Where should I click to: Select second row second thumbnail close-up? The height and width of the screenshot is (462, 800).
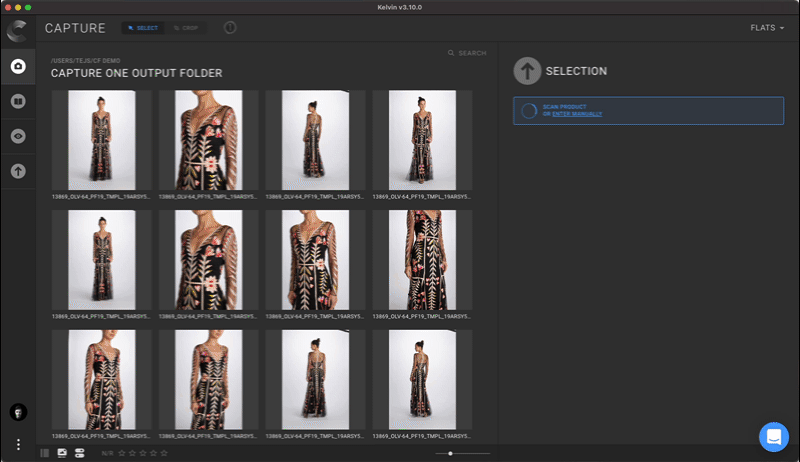(209, 260)
